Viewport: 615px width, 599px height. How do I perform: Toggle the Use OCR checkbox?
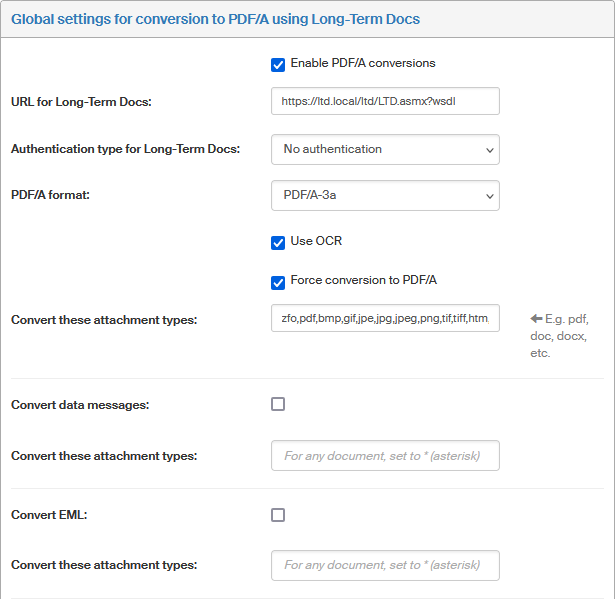pos(278,242)
